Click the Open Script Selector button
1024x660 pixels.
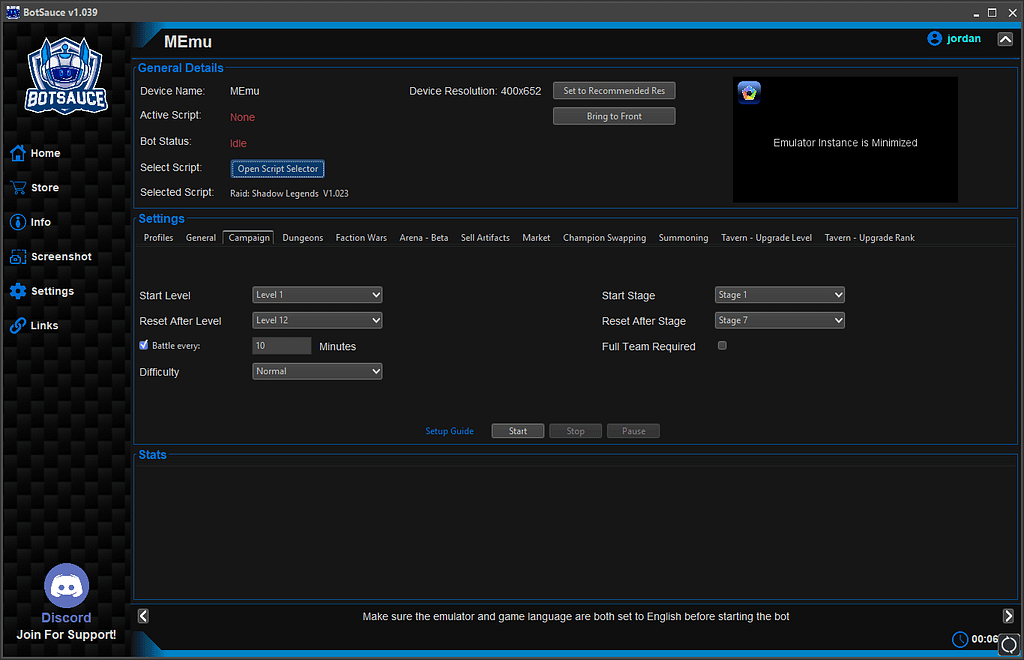tap(276, 168)
